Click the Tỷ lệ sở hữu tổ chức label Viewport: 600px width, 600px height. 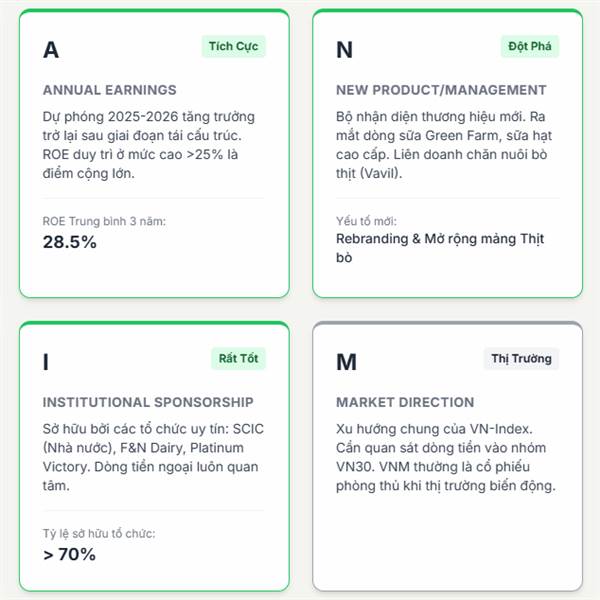pyautogui.click(x=99, y=533)
